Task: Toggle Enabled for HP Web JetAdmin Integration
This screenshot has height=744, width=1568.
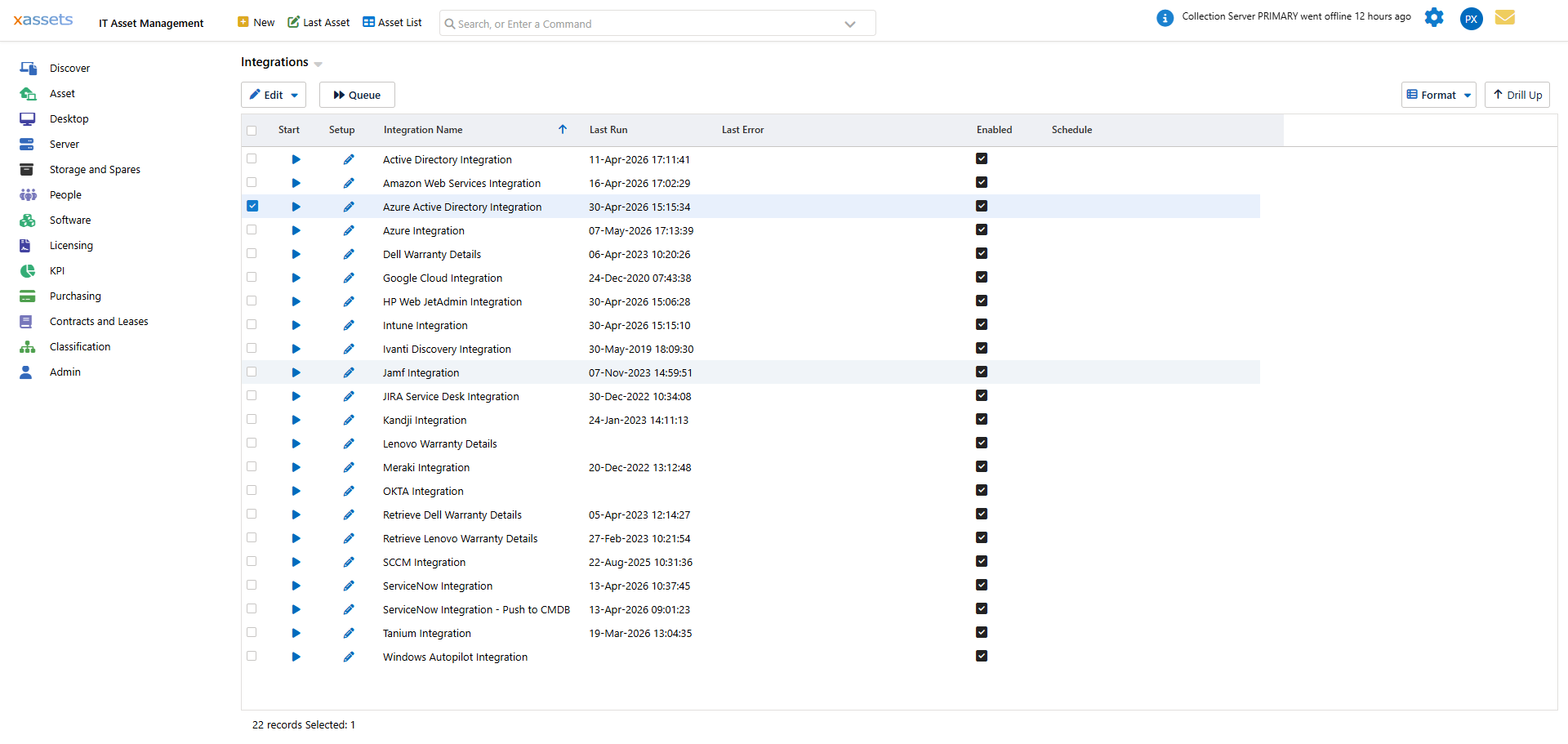Action: point(982,301)
